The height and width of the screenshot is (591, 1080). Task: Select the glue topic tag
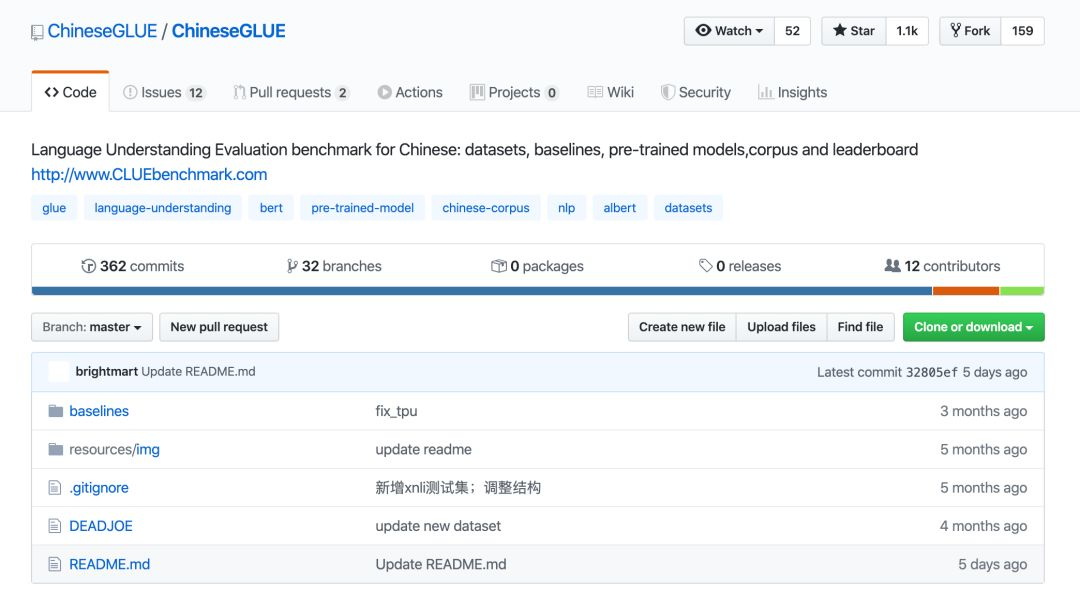[54, 208]
